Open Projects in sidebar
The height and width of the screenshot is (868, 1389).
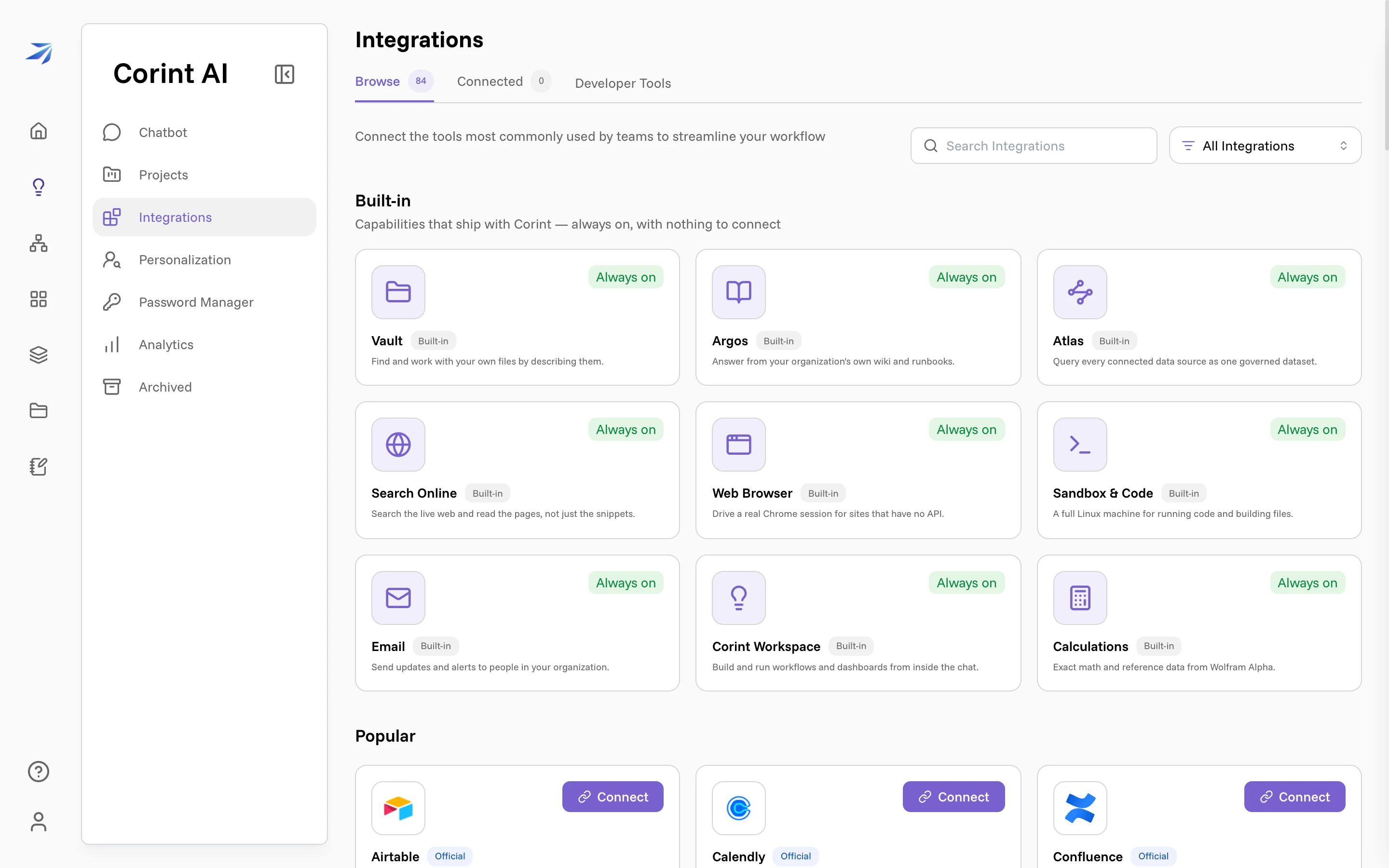(204, 175)
